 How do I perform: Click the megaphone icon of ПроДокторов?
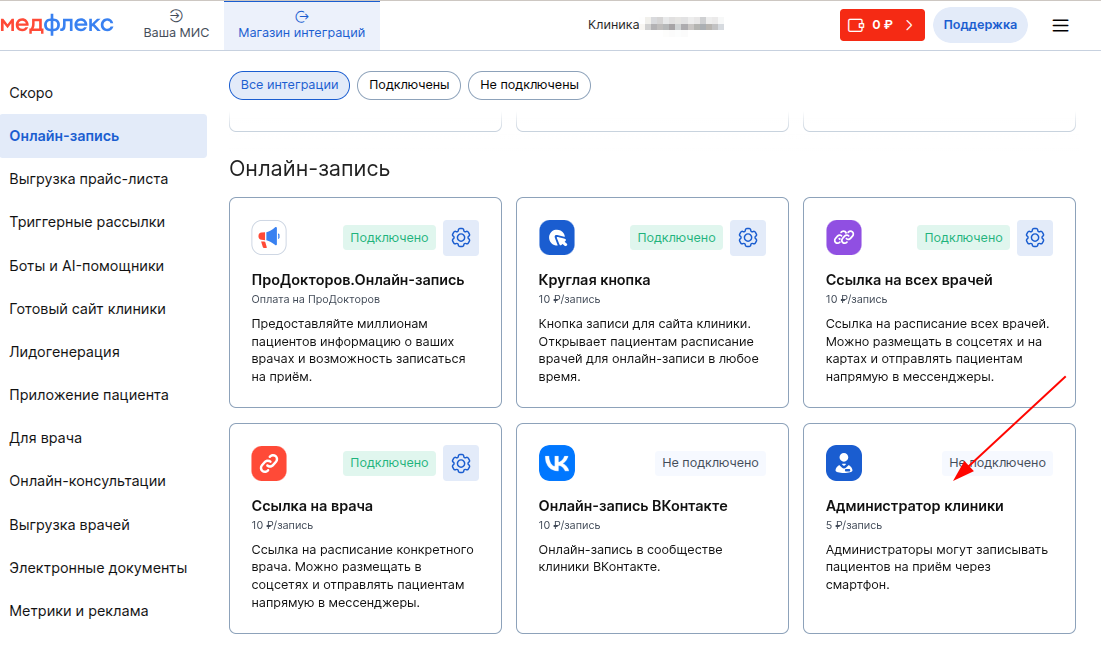click(x=269, y=238)
